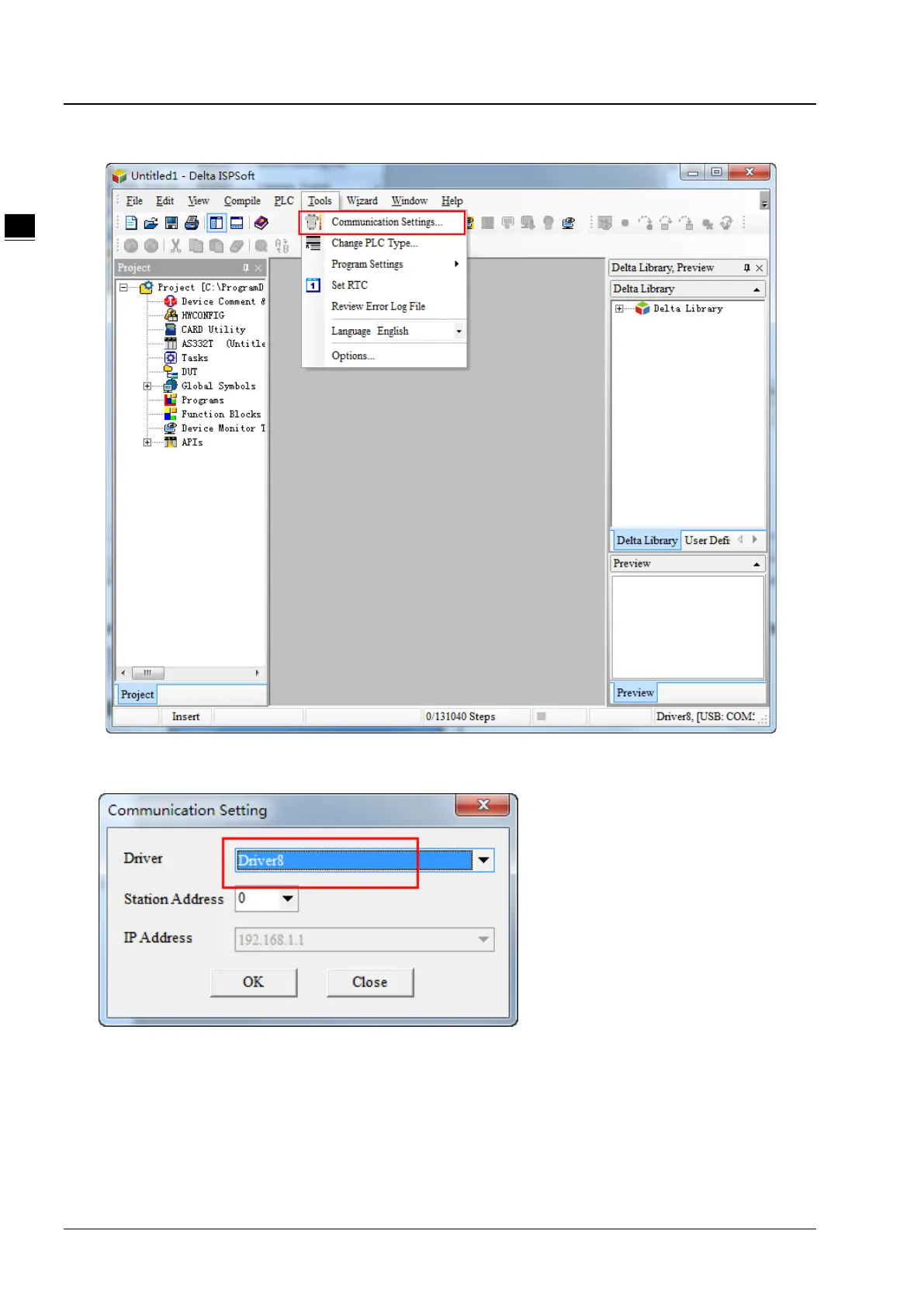
Task: Close the Project panel
Action: click(258, 268)
